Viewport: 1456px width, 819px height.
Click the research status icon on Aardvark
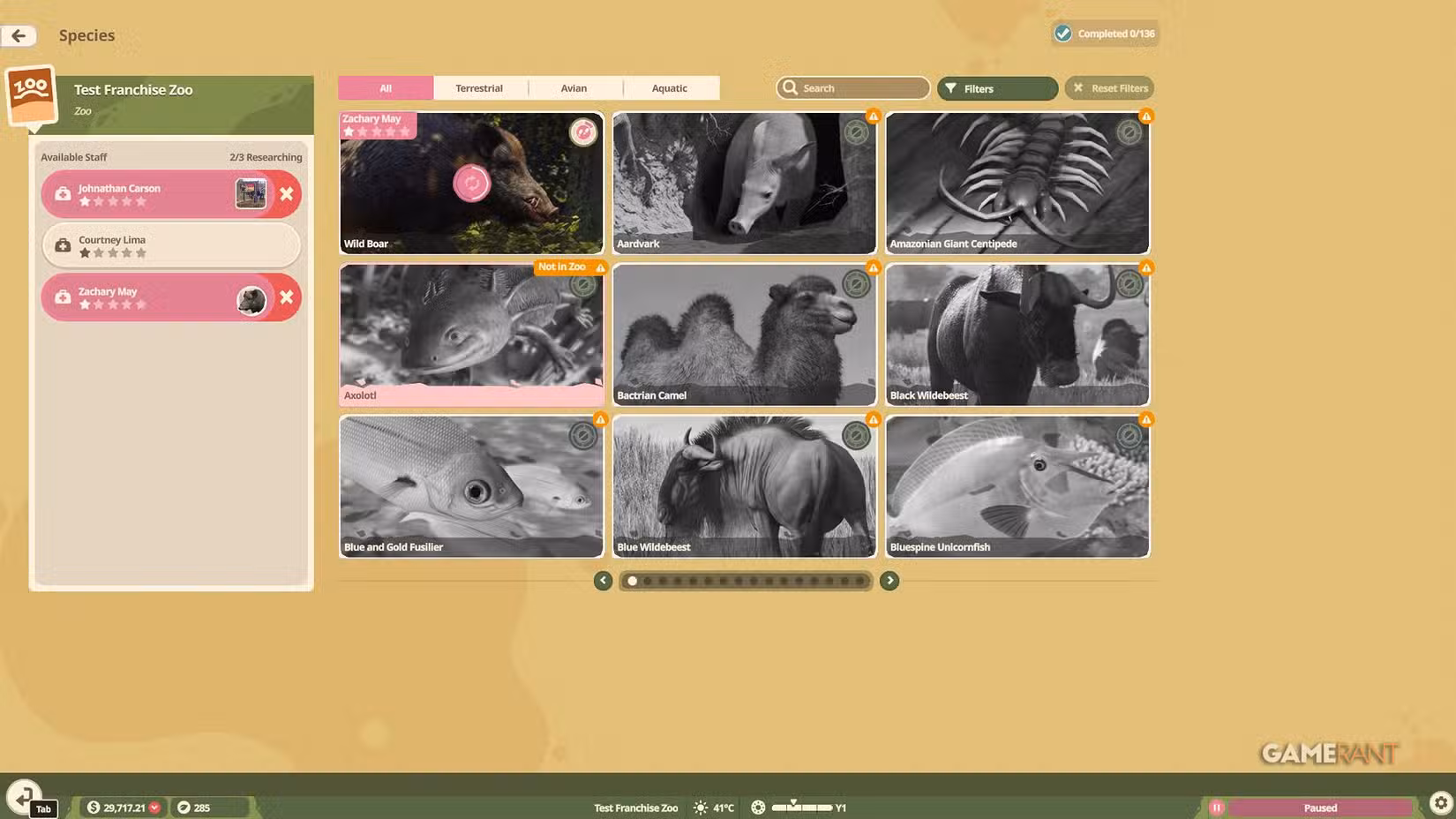[x=856, y=132]
